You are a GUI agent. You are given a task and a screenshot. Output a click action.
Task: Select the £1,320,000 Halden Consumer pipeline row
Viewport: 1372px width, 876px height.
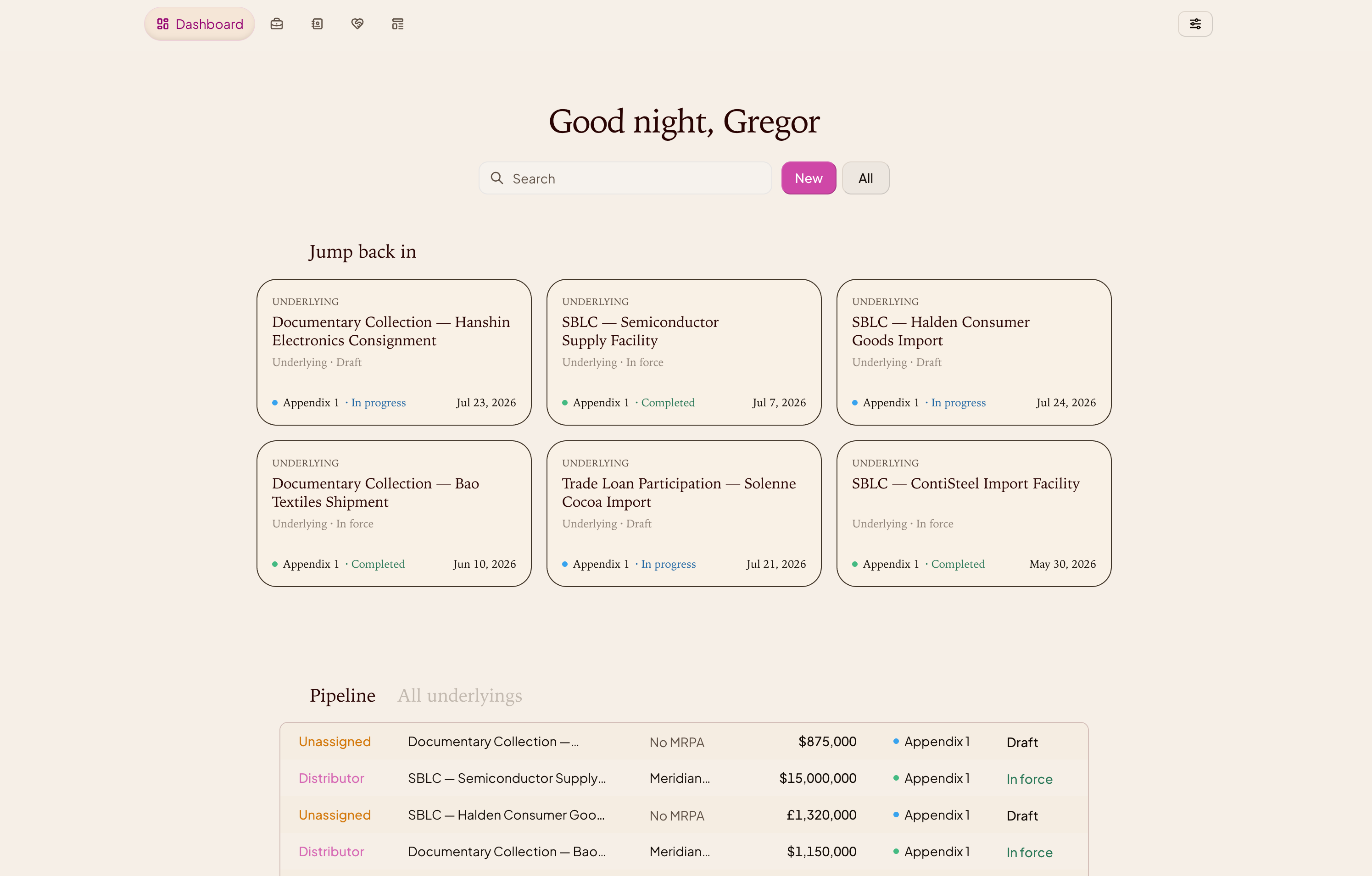pyautogui.click(x=684, y=815)
